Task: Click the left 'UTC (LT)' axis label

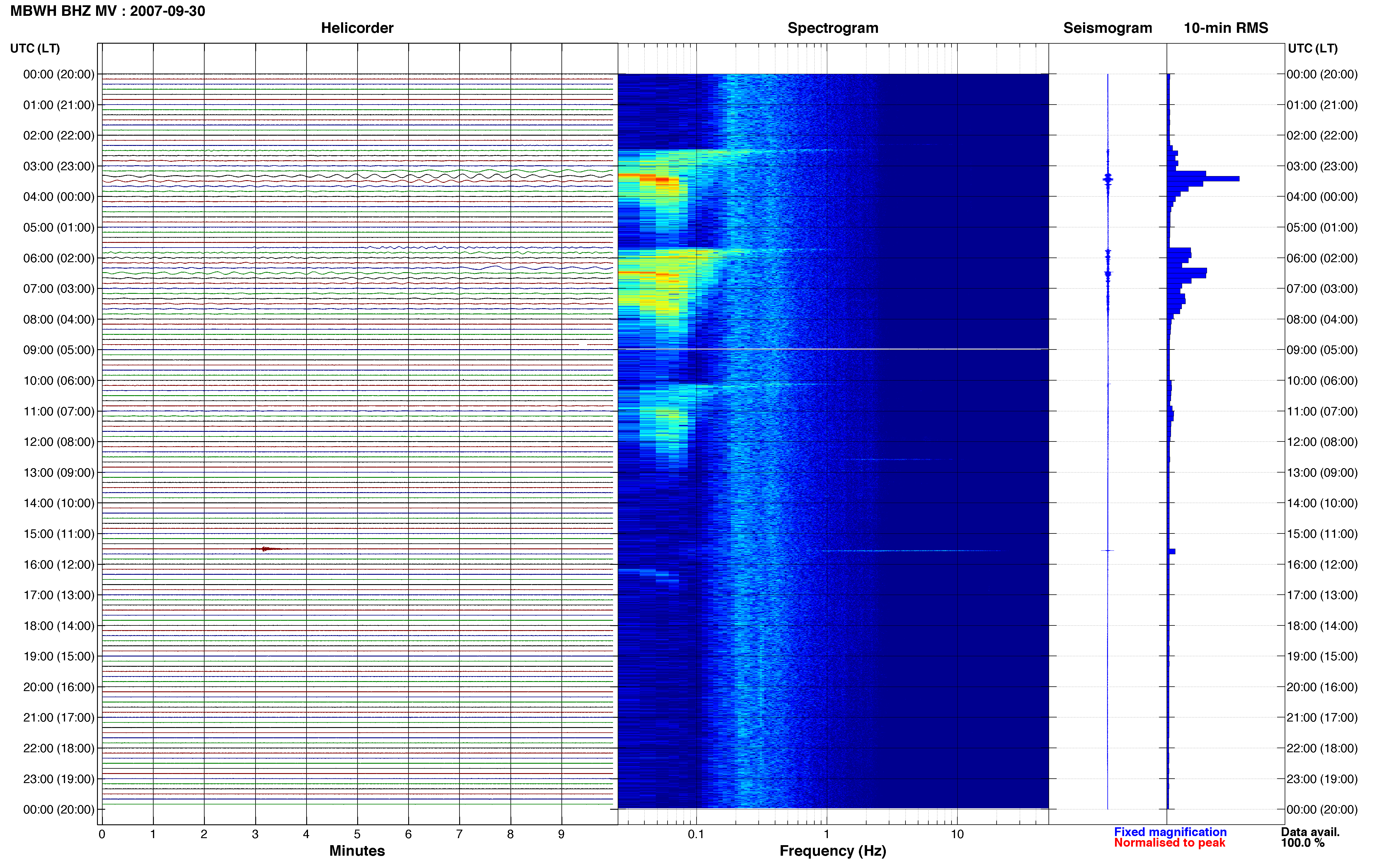Action: point(35,48)
